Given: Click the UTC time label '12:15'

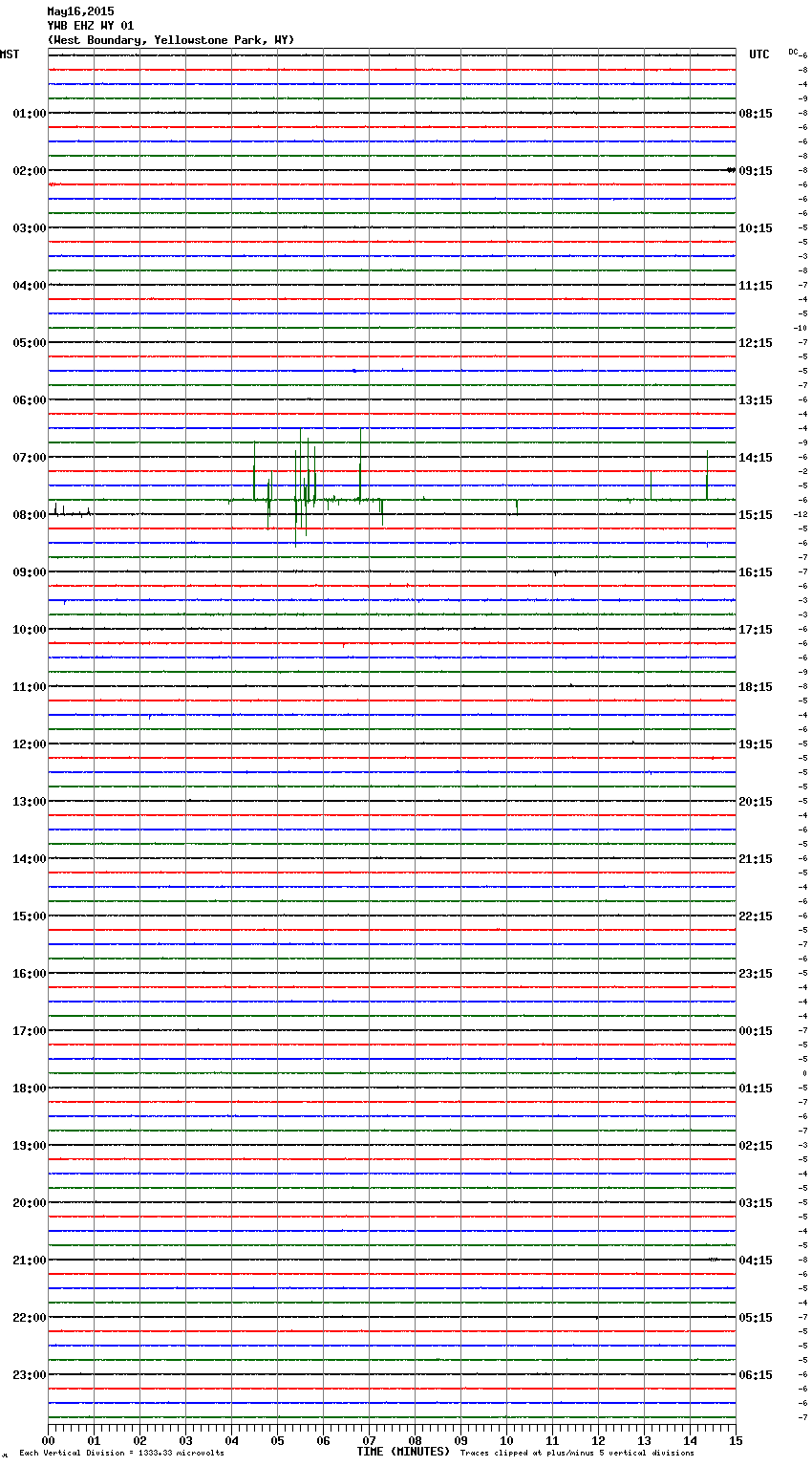Looking at the screenshot, I should pyautogui.click(x=756, y=343).
